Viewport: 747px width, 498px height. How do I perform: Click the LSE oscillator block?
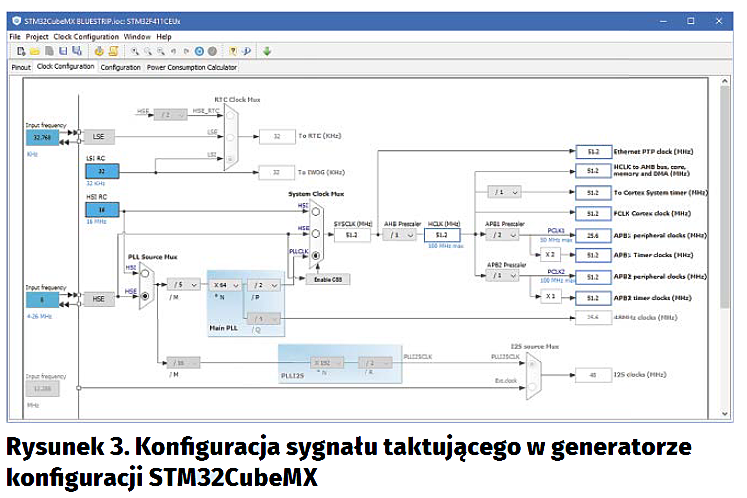point(99,136)
